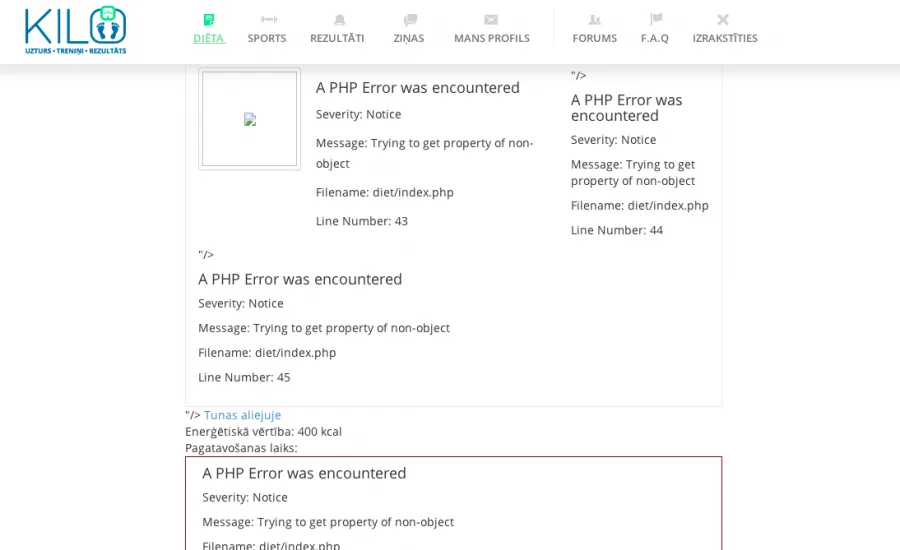Click the green Diēta notepad icon
This screenshot has width=900, height=550.
tap(209, 20)
